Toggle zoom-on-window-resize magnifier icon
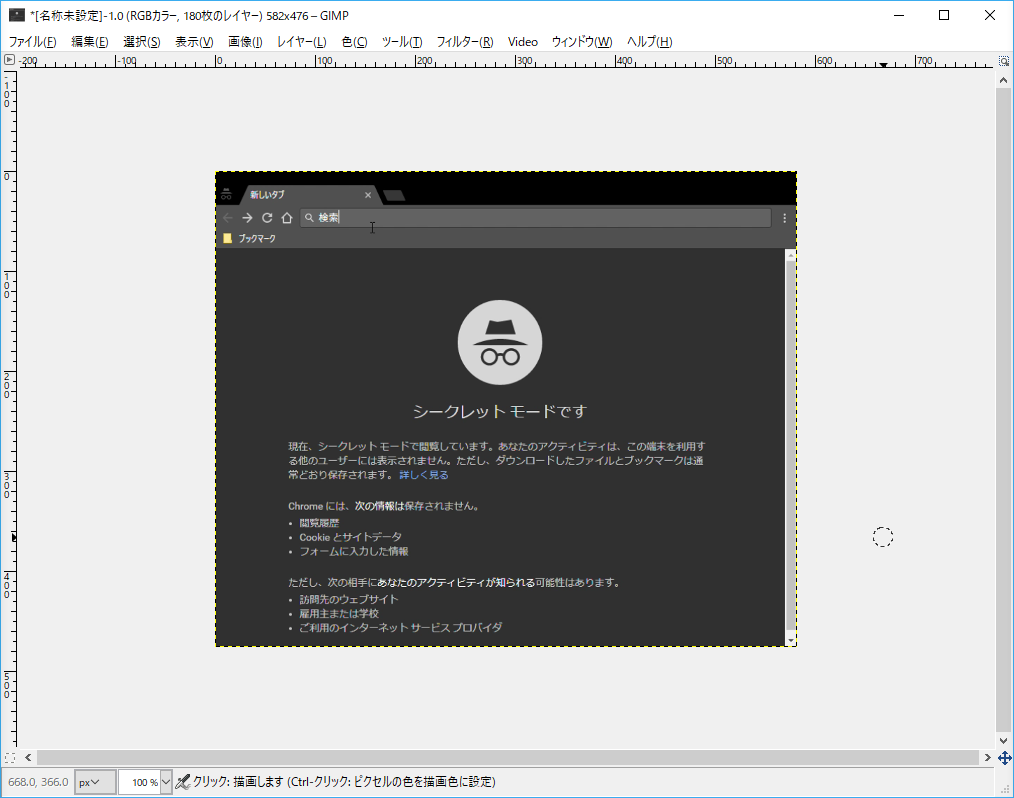Image resolution: width=1014 pixels, height=798 pixels. pos(1004,61)
